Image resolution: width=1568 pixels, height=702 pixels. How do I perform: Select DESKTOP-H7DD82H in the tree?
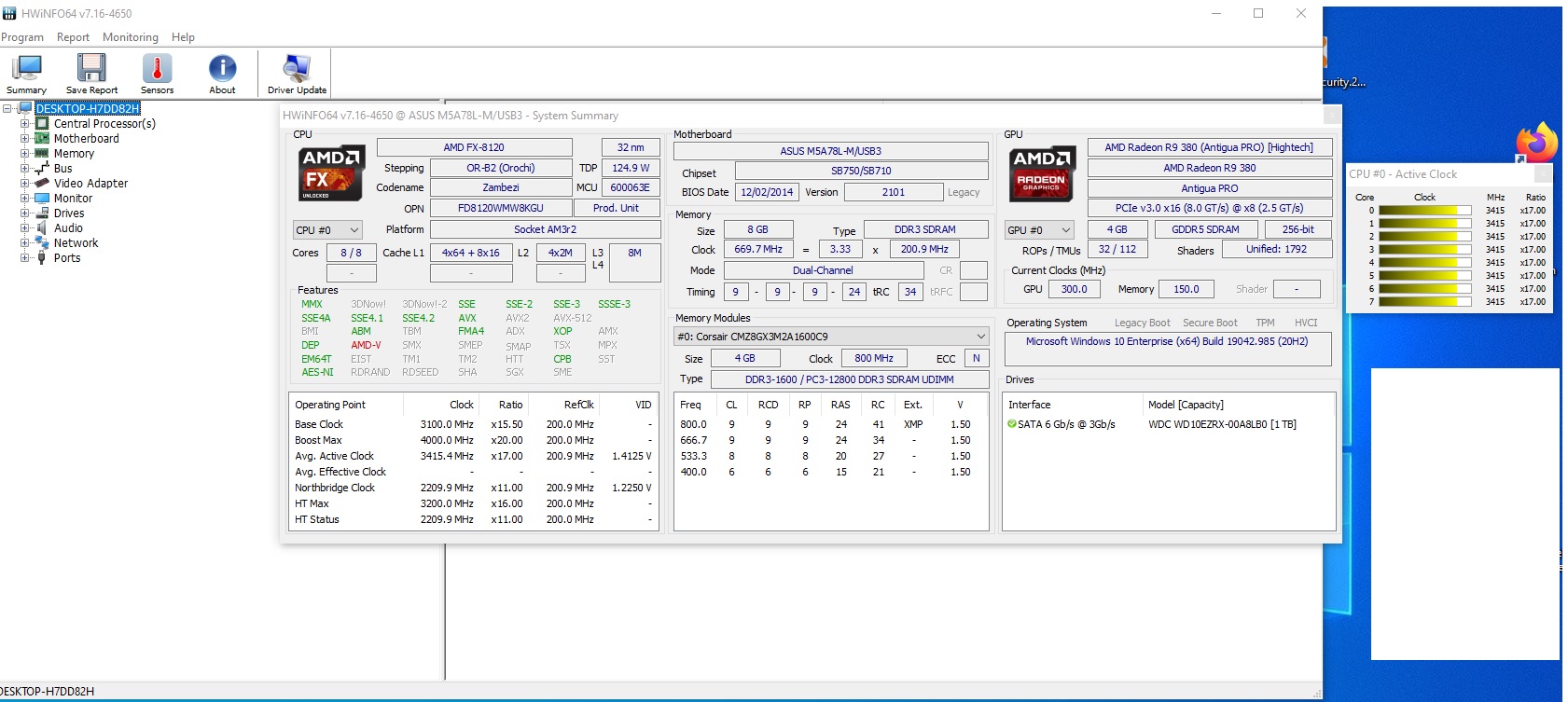88,108
